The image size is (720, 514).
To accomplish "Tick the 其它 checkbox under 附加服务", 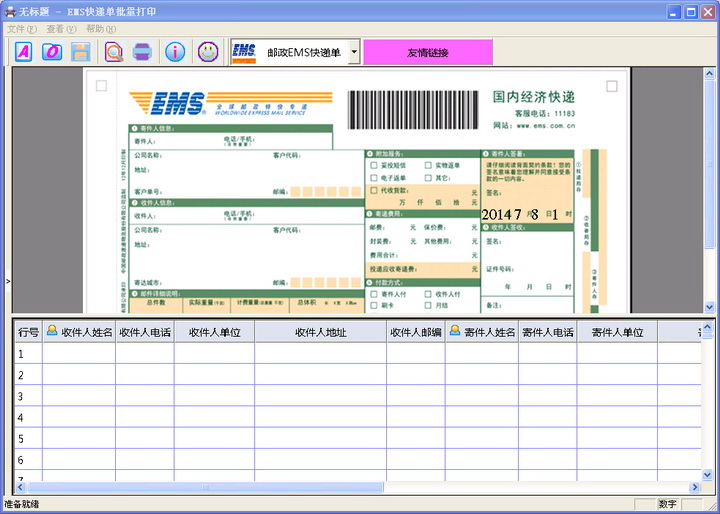I will coord(428,178).
